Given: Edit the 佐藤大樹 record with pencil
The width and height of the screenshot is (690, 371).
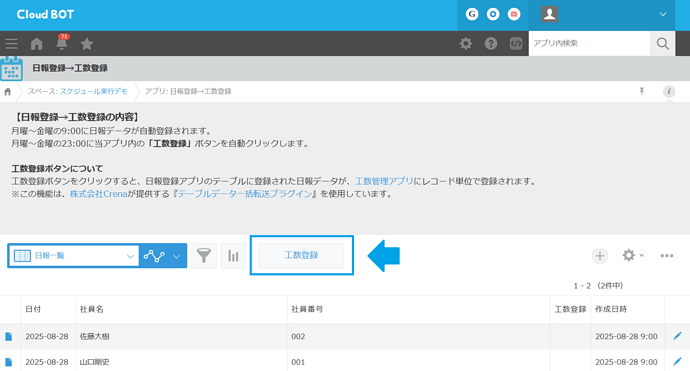Looking at the screenshot, I should pyautogui.click(x=677, y=336).
